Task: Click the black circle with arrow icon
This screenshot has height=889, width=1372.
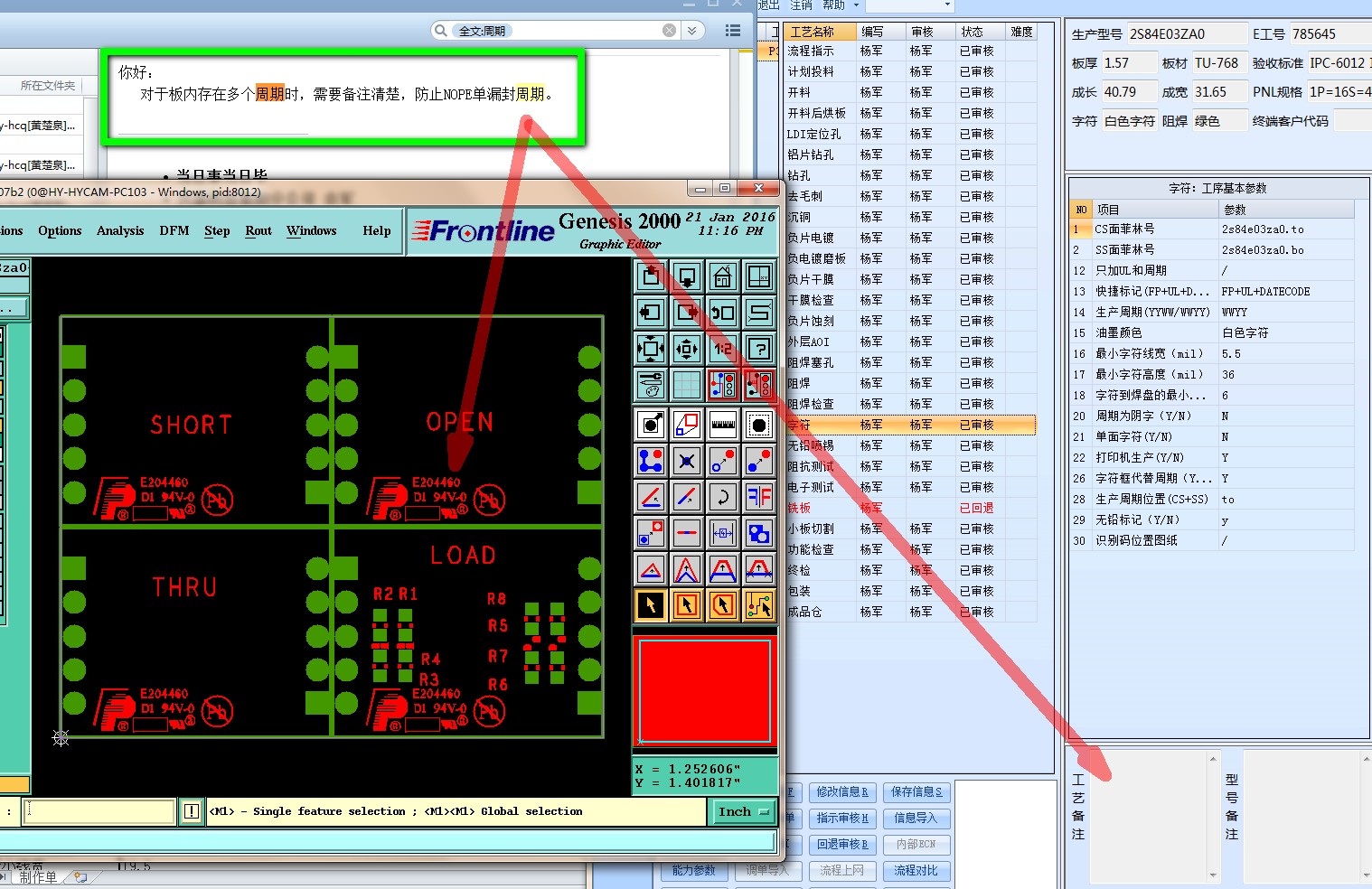Action: click(651, 425)
